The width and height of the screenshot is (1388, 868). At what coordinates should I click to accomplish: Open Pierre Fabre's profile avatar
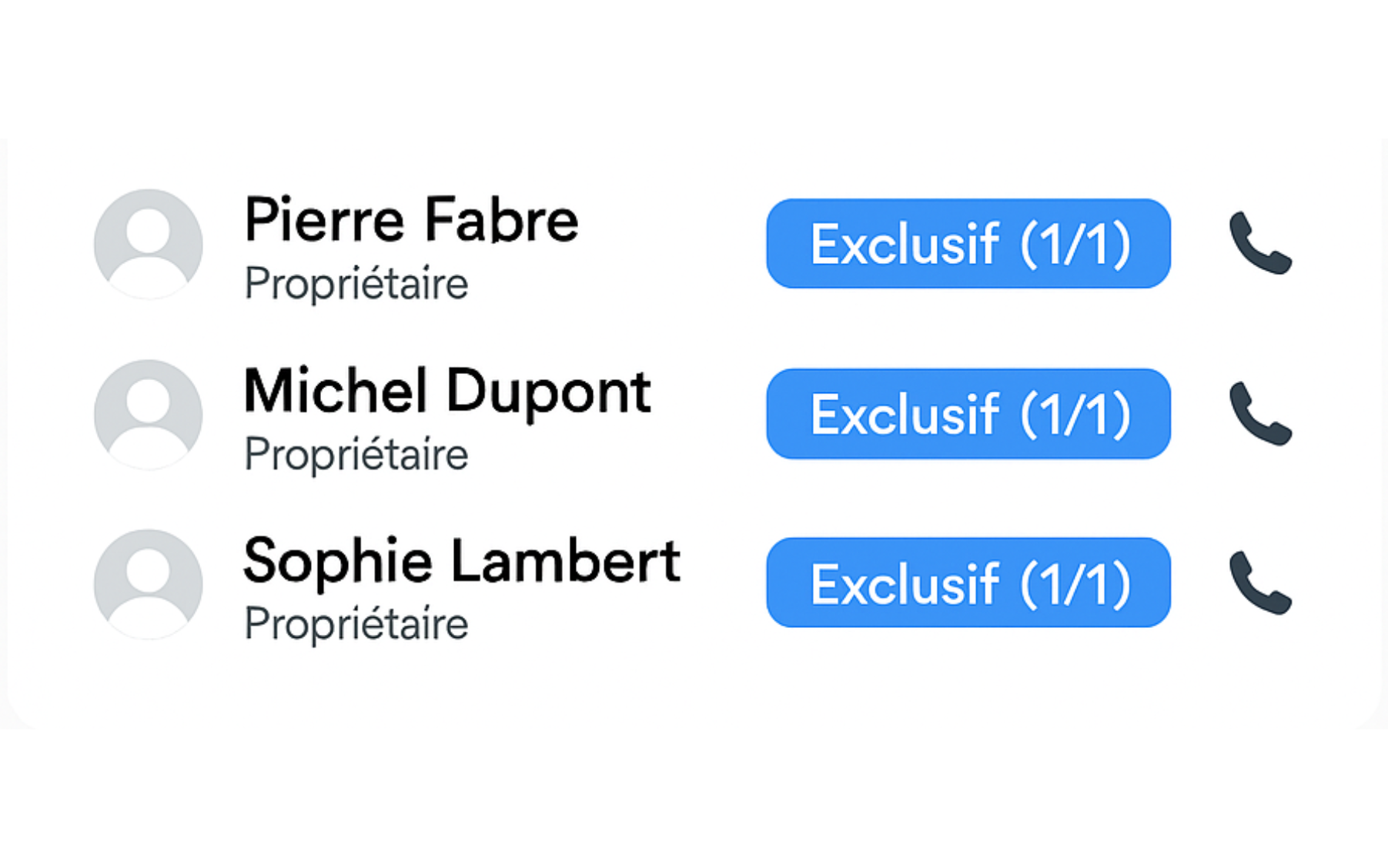pos(148,243)
